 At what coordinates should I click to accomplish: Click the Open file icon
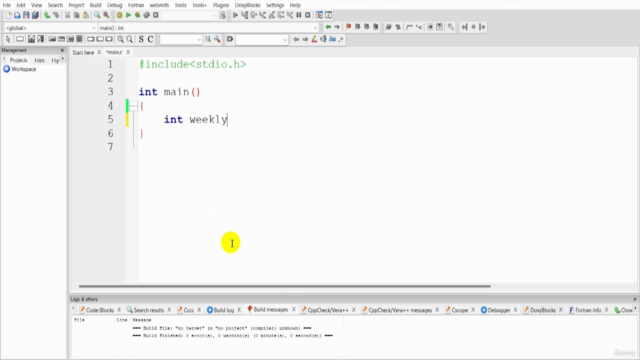click(x=17, y=15)
